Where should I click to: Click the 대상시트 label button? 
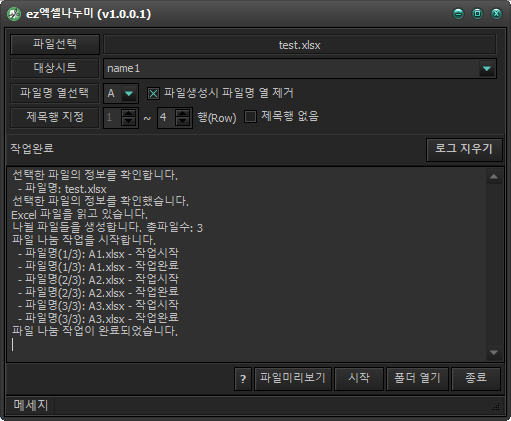tap(55, 68)
